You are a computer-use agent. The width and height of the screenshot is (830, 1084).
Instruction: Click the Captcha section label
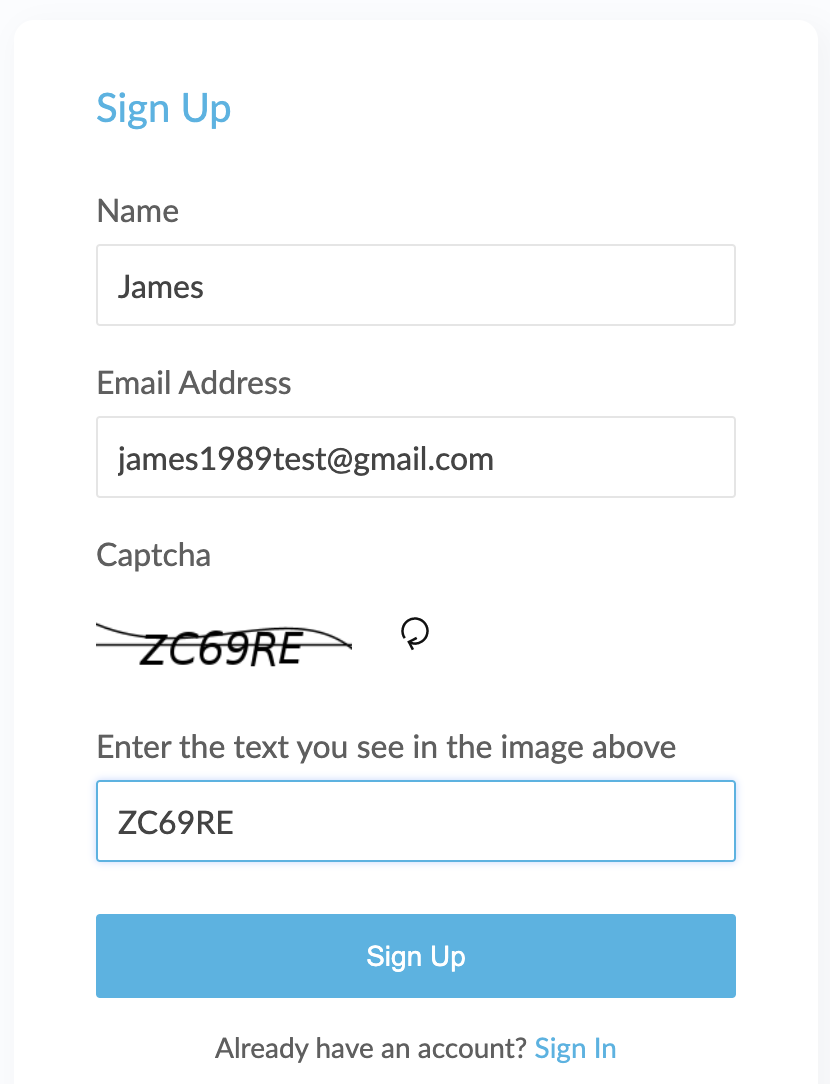pos(153,556)
